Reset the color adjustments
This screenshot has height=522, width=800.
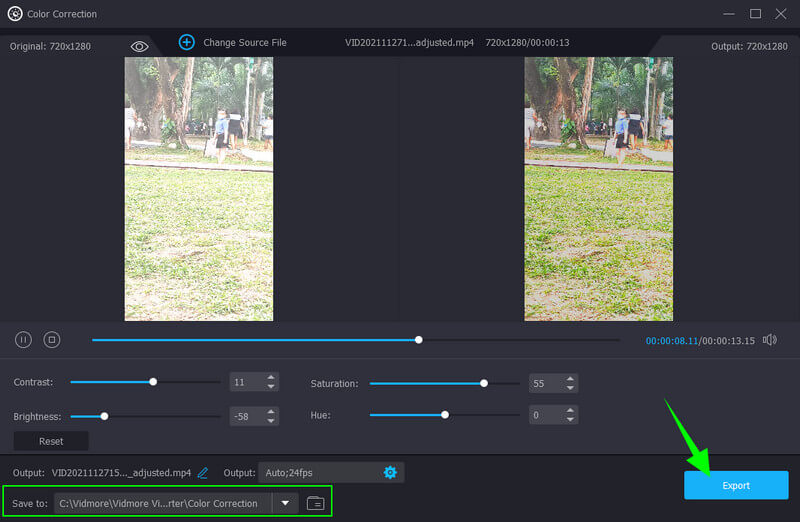tap(51, 441)
